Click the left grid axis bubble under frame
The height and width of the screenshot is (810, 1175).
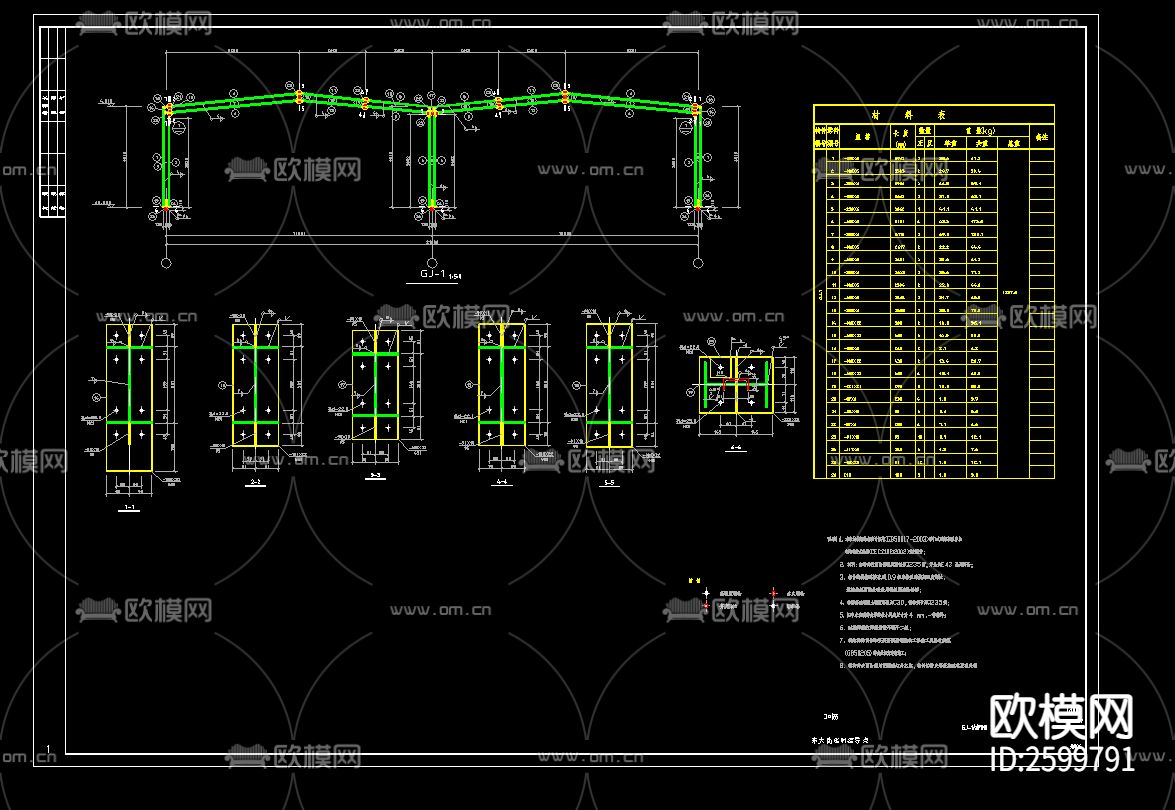166,263
